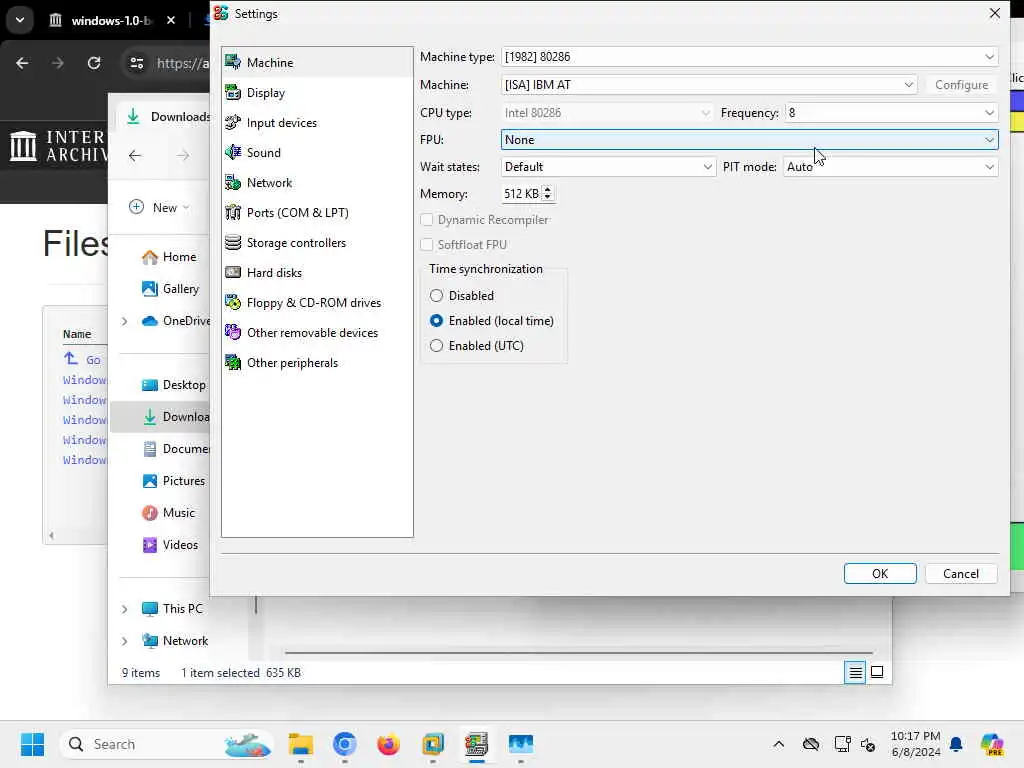Confirm settings with OK button

(880, 573)
